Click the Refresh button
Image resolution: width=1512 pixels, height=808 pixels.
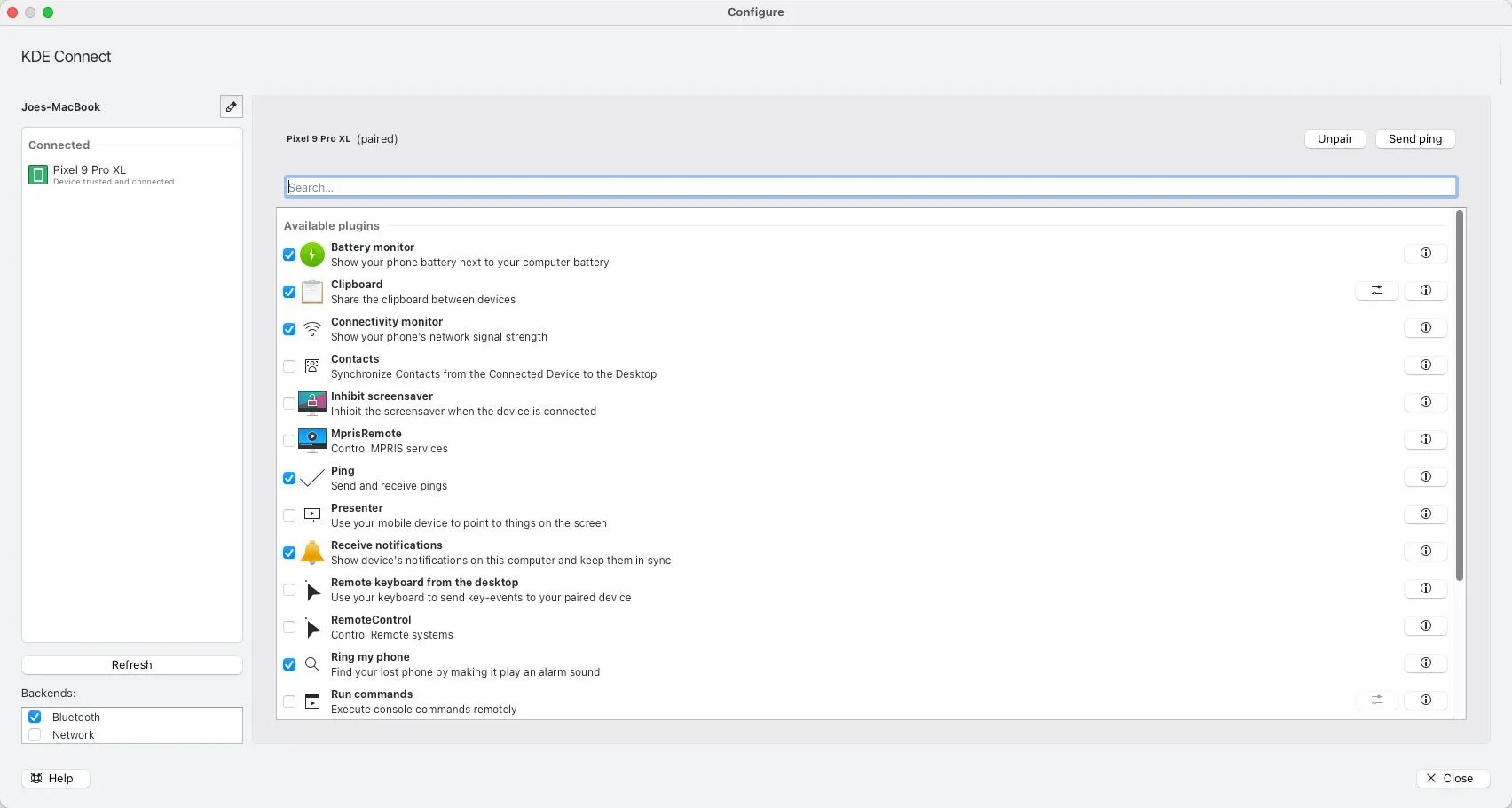(x=131, y=664)
